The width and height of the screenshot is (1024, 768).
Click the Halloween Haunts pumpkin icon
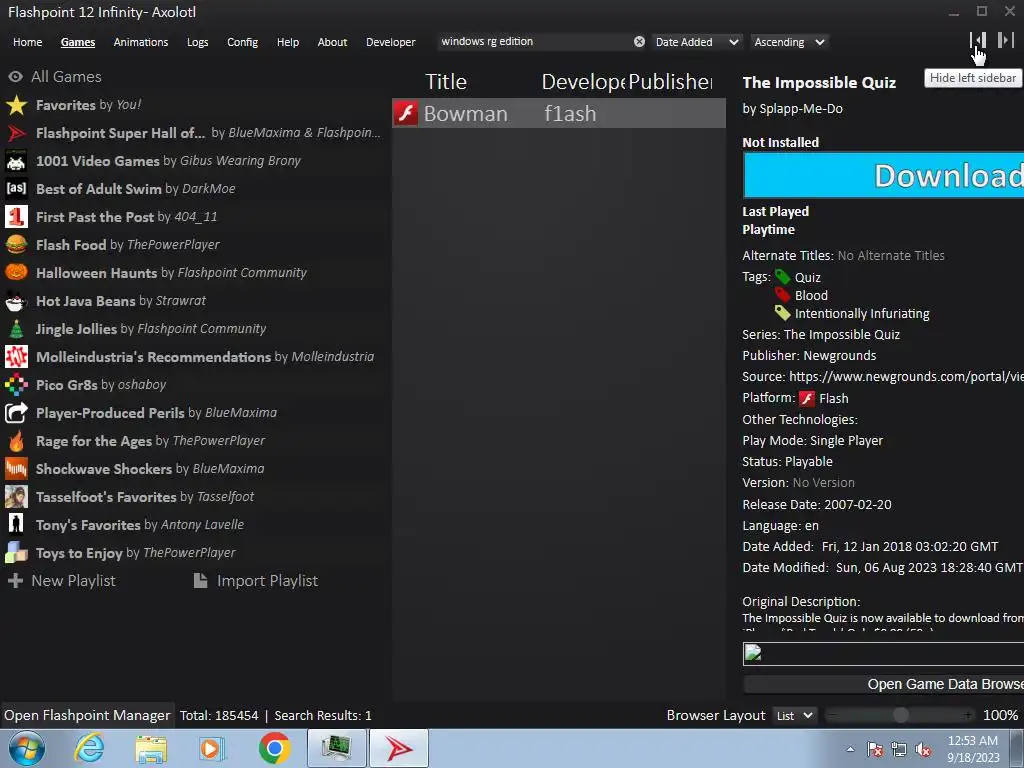(x=16, y=273)
